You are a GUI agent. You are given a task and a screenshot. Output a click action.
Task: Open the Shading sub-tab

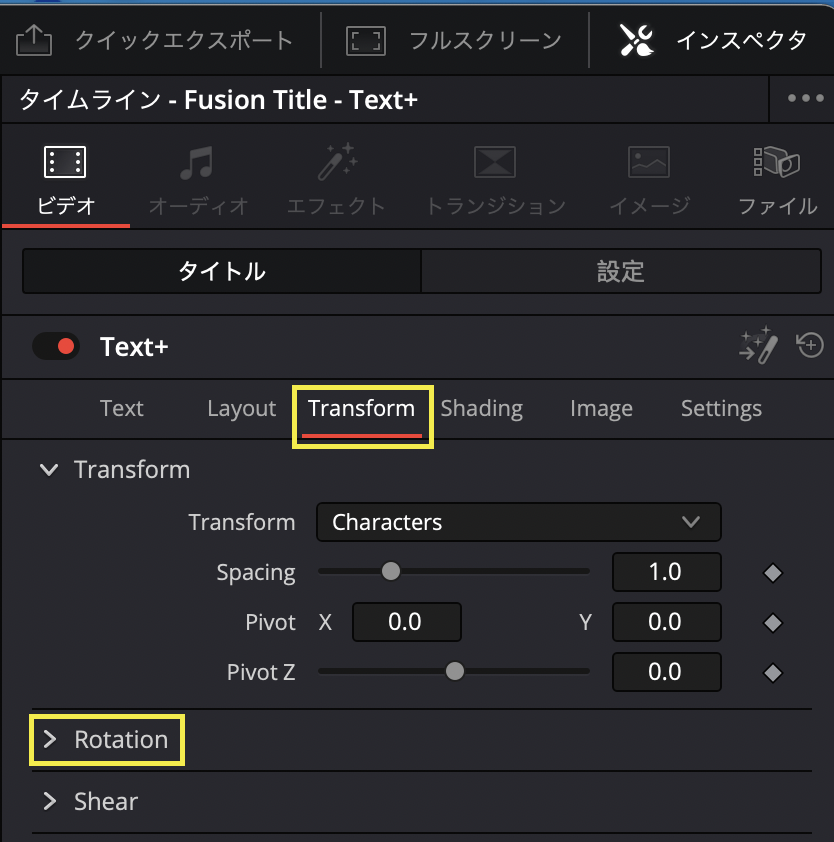[x=482, y=409]
